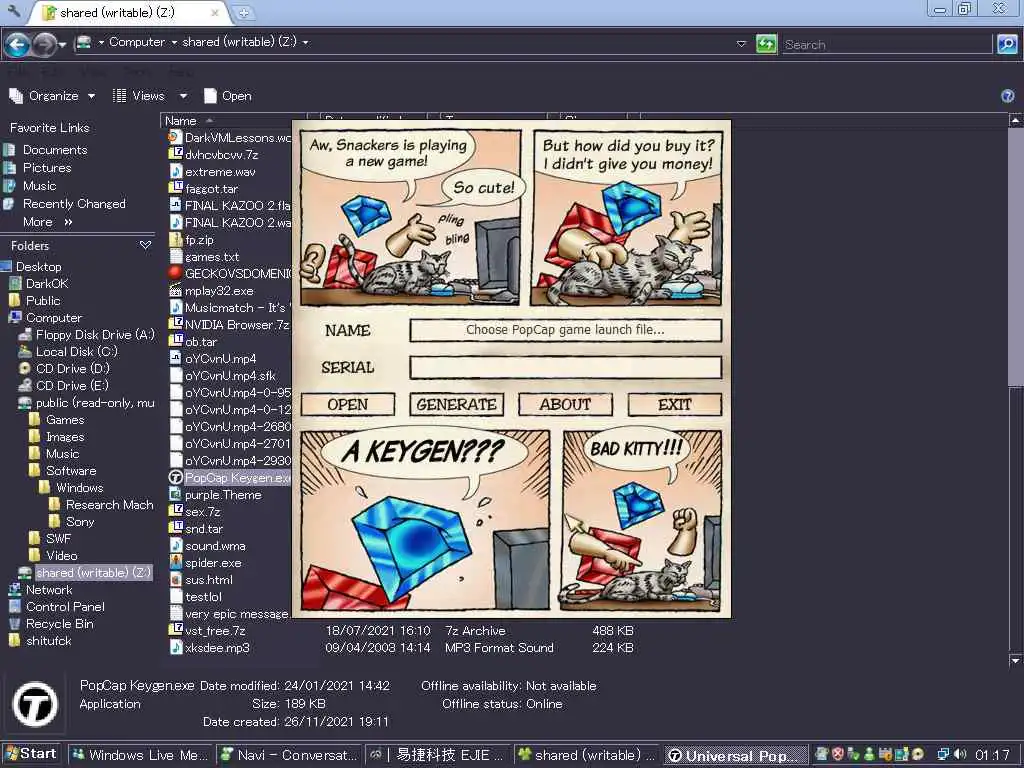Click the mplay32.exe file icon
This screenshot has width=1024, height=768.
[x=176, y=291]
